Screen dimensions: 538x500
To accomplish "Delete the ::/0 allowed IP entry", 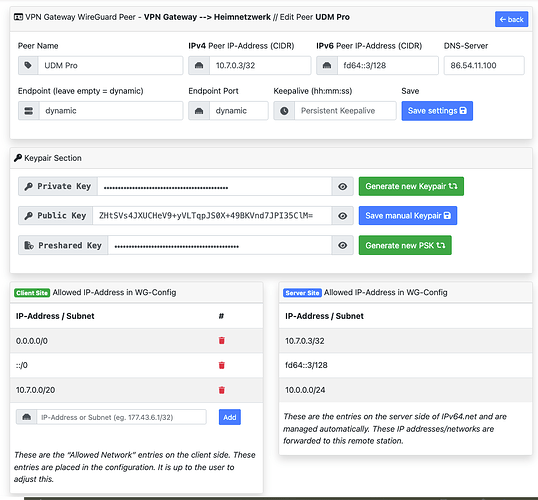I will 222,365.
